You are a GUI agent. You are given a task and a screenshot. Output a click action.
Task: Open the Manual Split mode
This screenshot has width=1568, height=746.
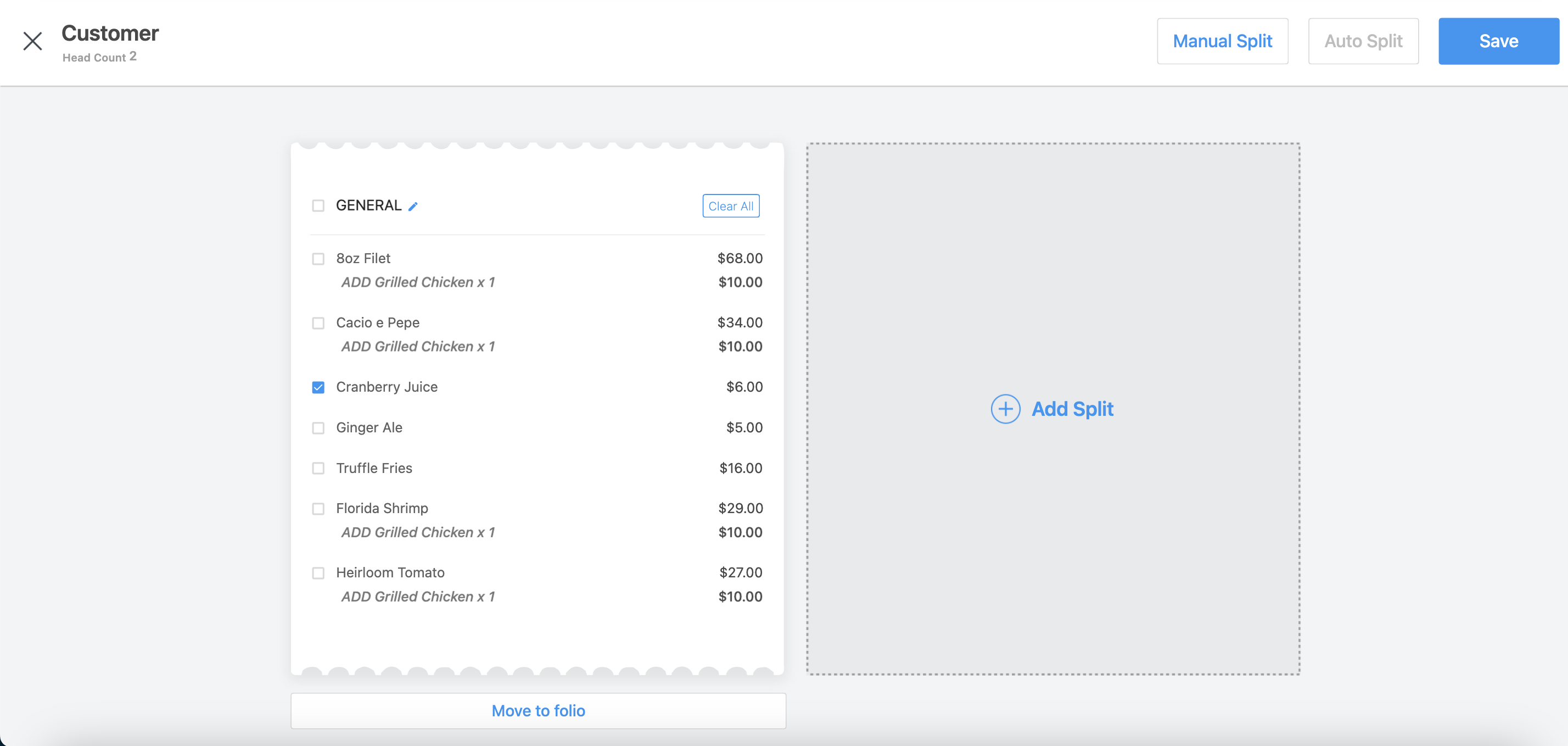tap(1222, 41)
